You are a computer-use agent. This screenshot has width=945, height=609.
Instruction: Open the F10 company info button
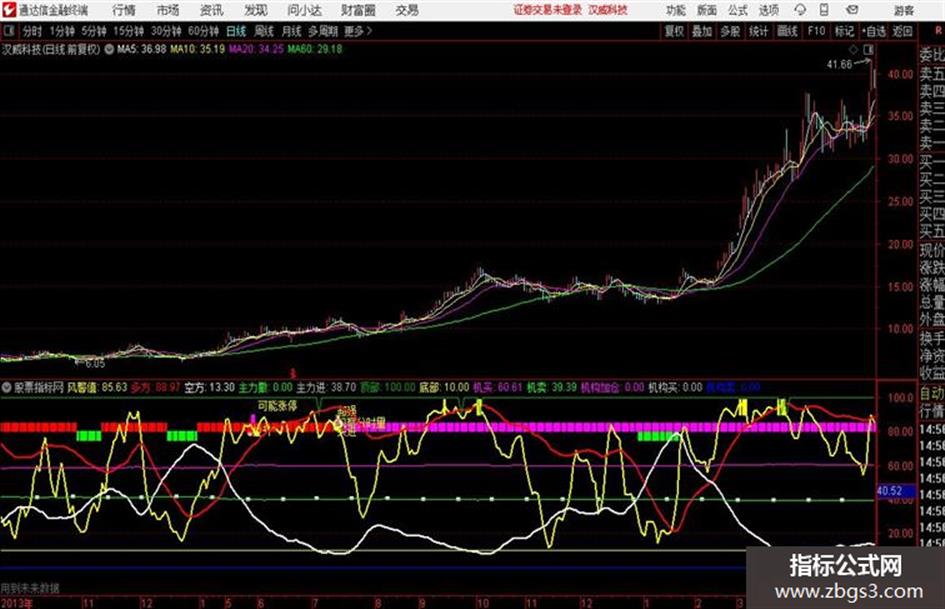[817, 31]
